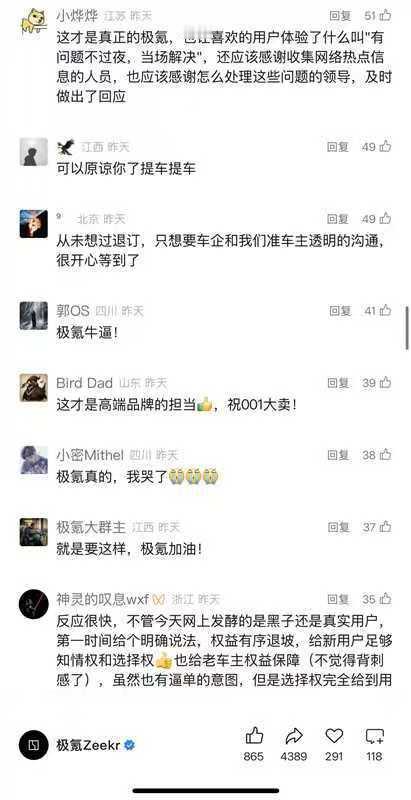The height and width of the screenshot is (800, 411).
Task: Click the comment list scrollbar
Action: [x=407, y=328]
